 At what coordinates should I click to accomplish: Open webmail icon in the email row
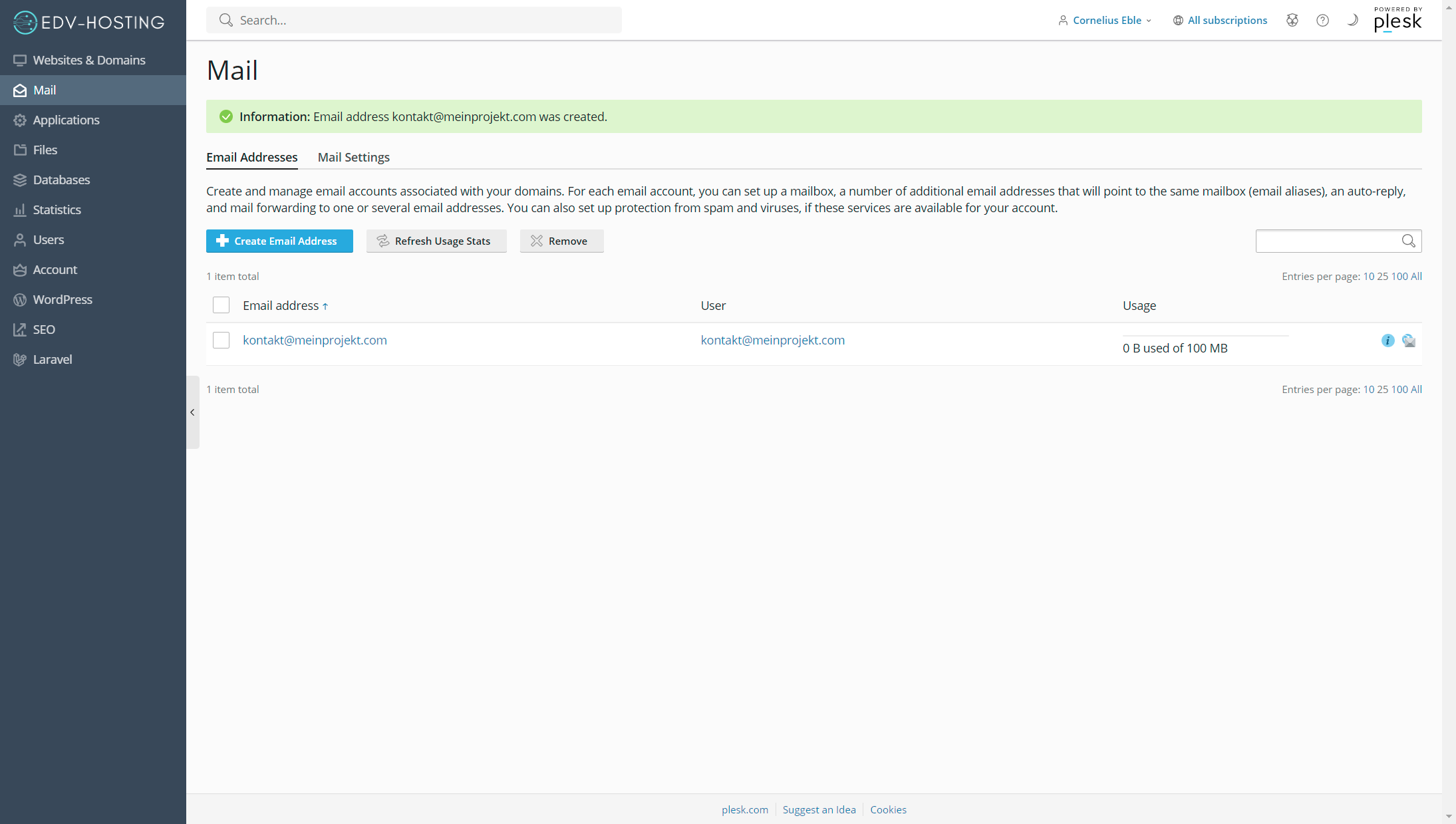pyautogui.click(x=1408, y=341)
